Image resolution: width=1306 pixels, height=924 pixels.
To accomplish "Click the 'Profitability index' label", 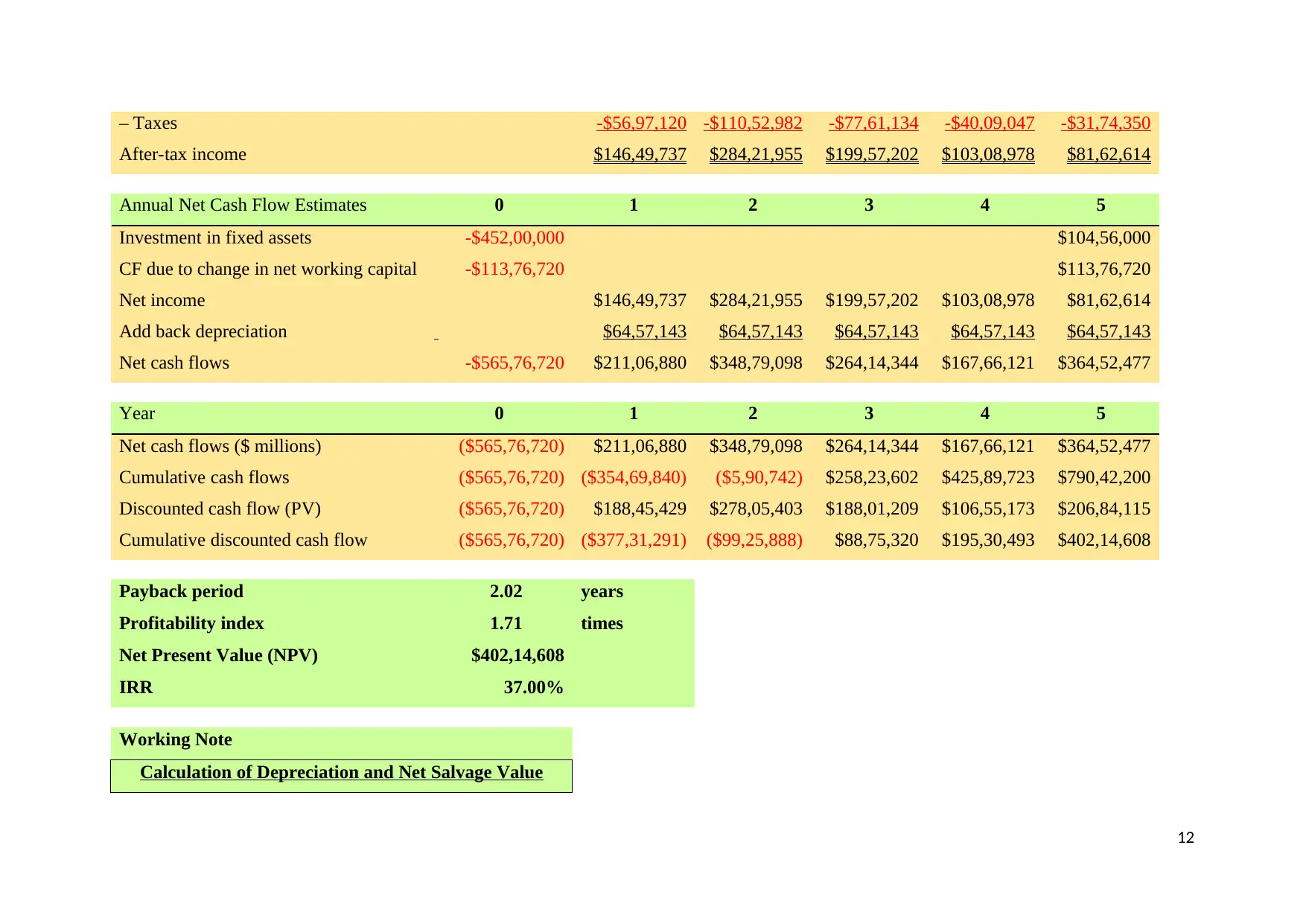I will click(x=191, y=624).
